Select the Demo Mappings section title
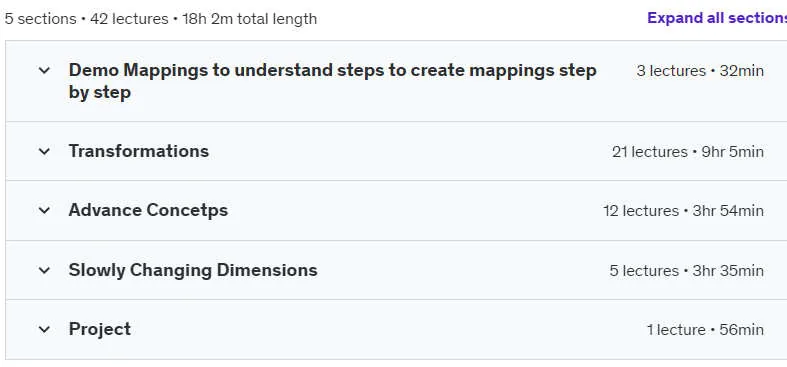Screen dimensions: 787x367 click(x=332, y=81)
